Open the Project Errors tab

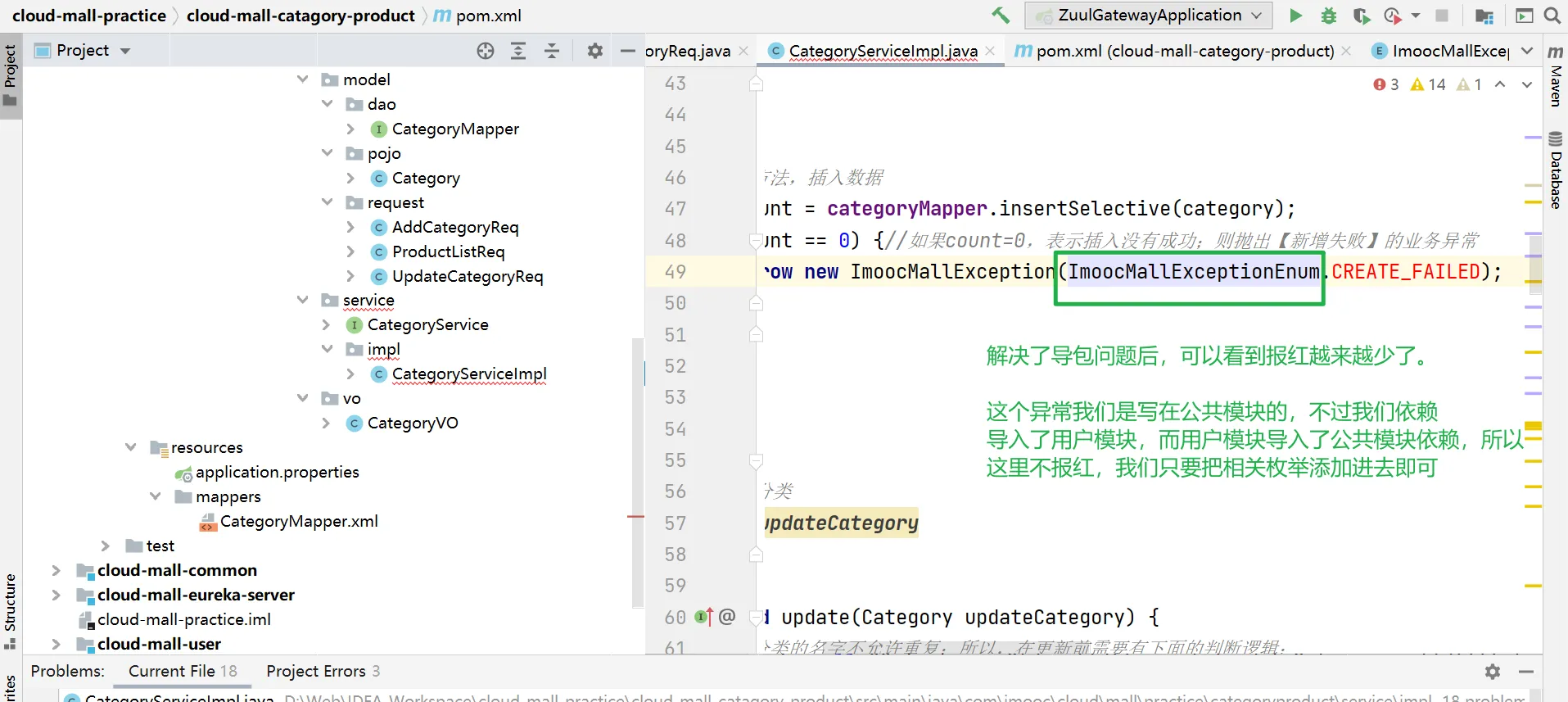(323, 671)
